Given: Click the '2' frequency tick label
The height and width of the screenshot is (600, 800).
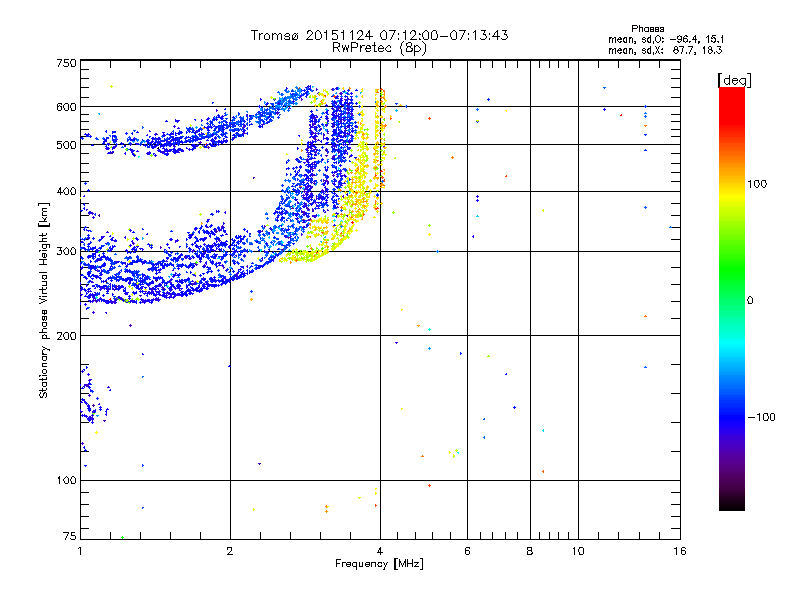Looking at the screenshot, I should 230,551.
